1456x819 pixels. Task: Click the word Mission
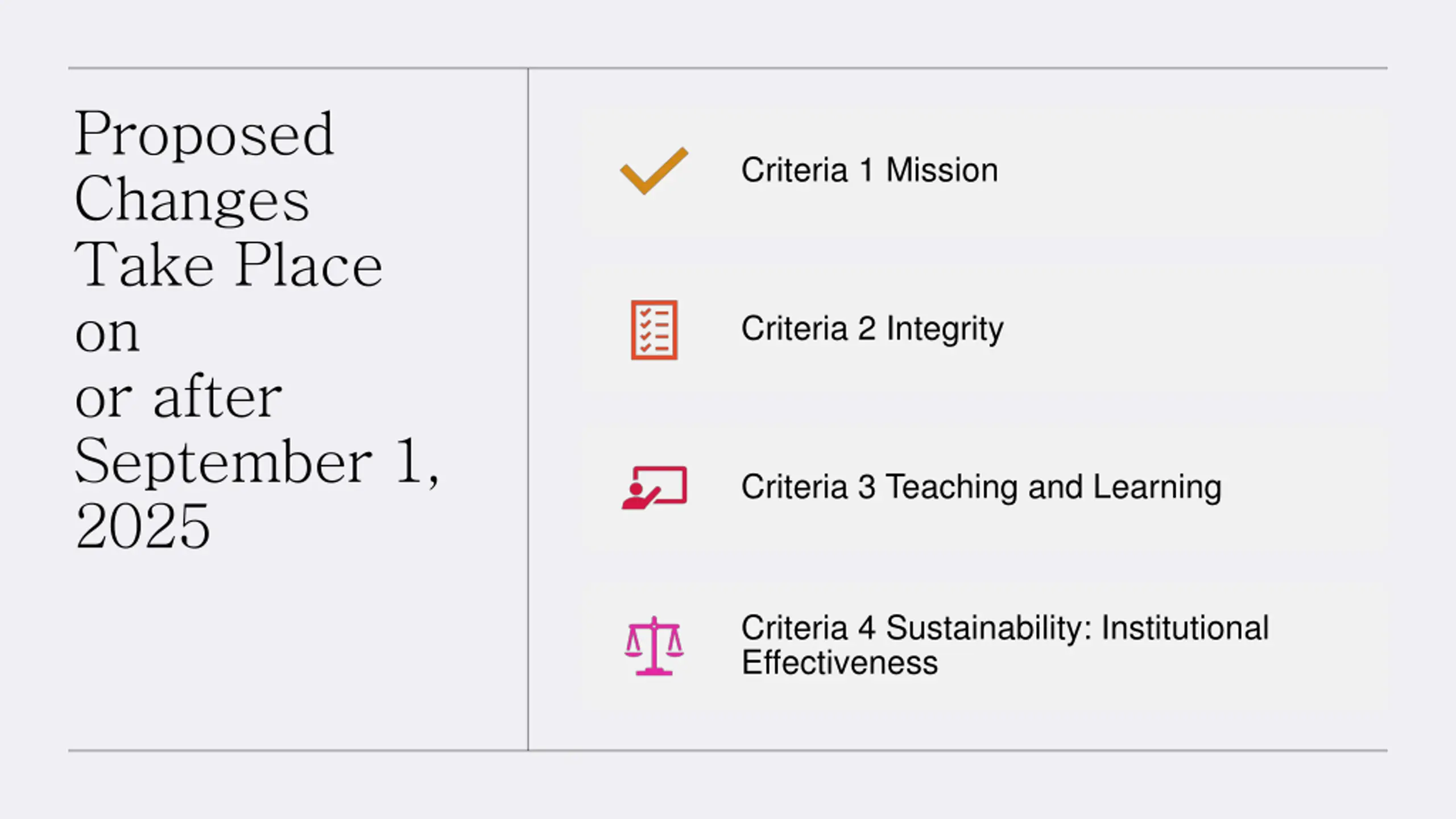point(942,170)
